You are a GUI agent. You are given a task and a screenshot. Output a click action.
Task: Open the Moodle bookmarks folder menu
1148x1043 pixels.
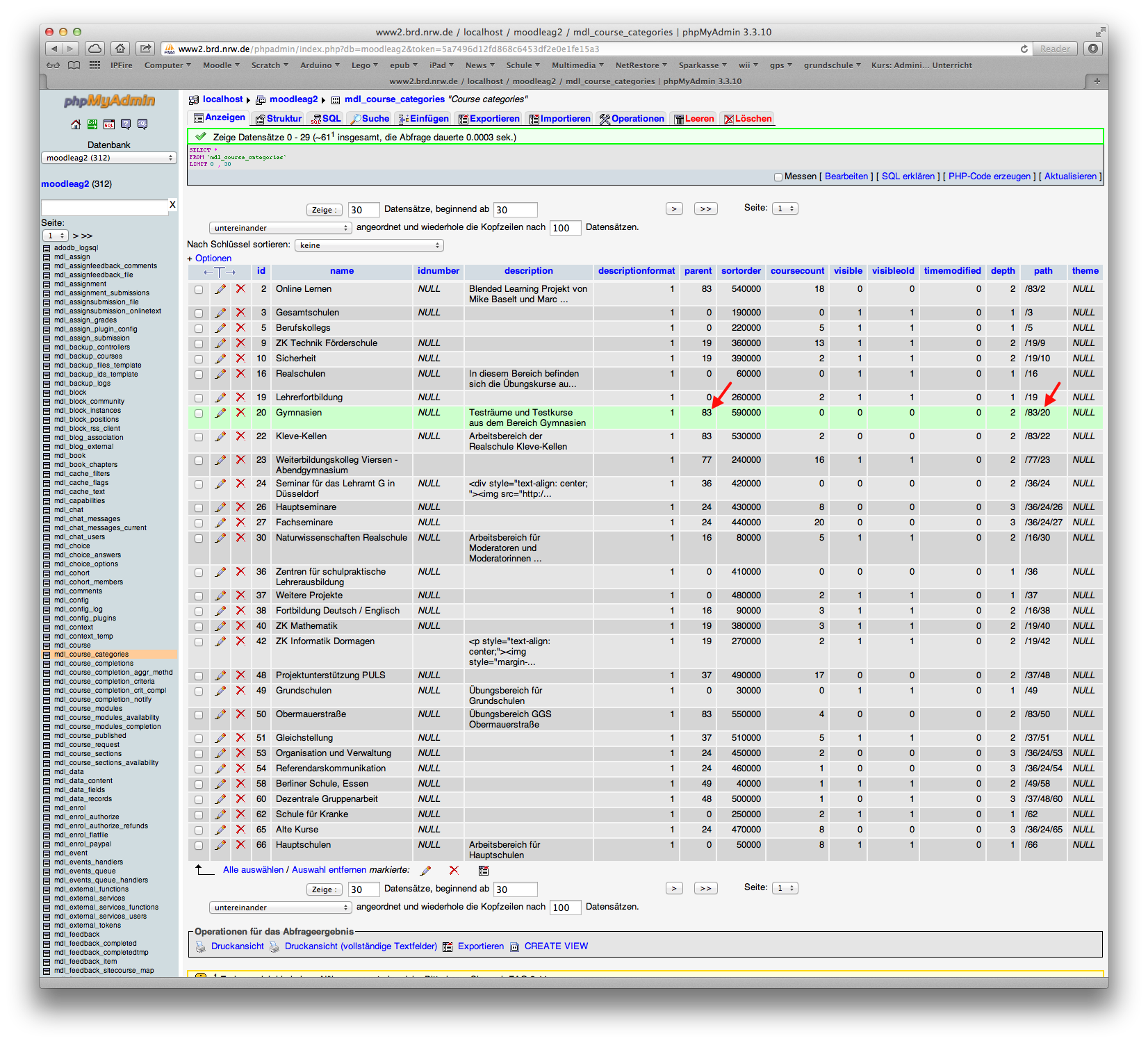pyautogui.click(x=221, y=65)
